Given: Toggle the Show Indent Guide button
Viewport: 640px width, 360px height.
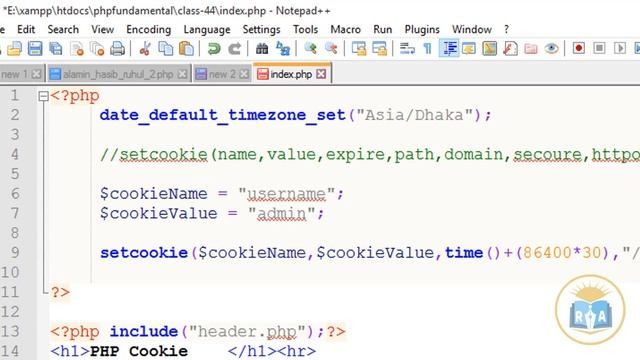Looking at the screenshot, I should tap(449, 49).
